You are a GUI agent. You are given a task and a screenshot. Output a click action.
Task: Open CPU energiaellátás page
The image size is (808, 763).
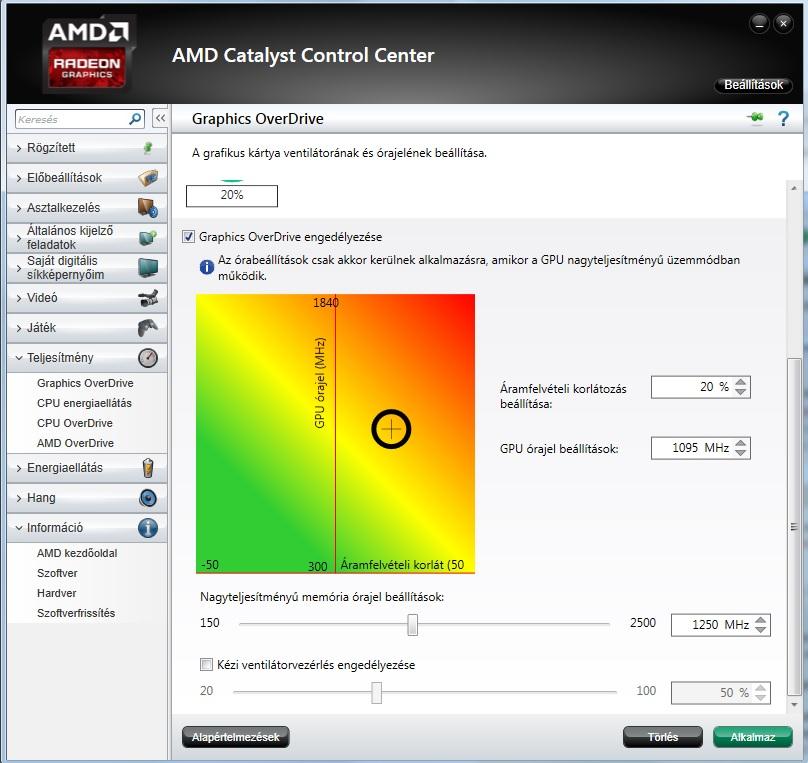pos(84,403)
